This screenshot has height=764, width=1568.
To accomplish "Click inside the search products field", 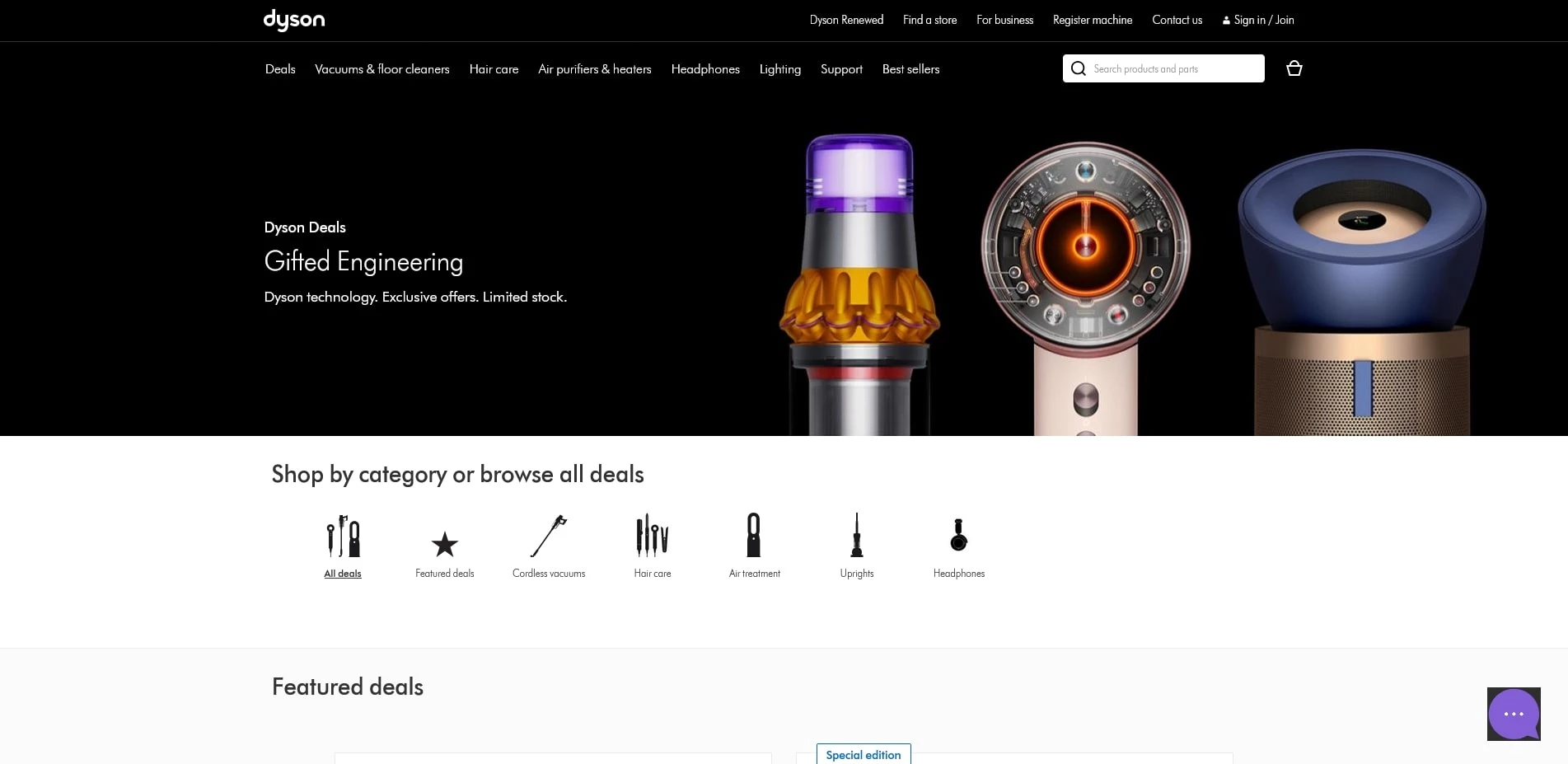I will tap(1170, 68).
